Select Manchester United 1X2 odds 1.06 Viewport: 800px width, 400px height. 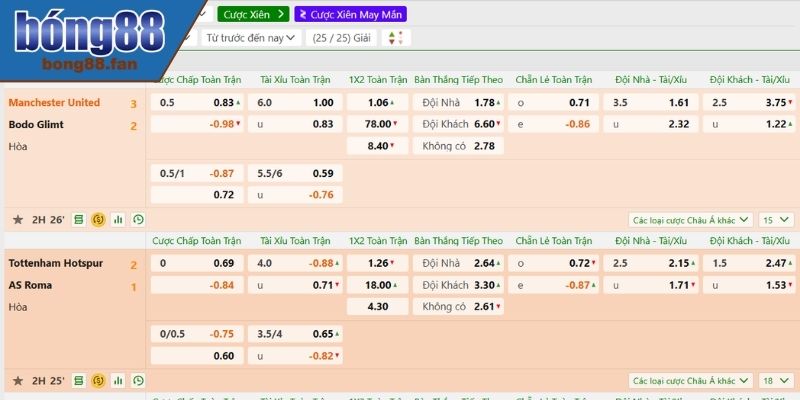click(x=377, y=102)
